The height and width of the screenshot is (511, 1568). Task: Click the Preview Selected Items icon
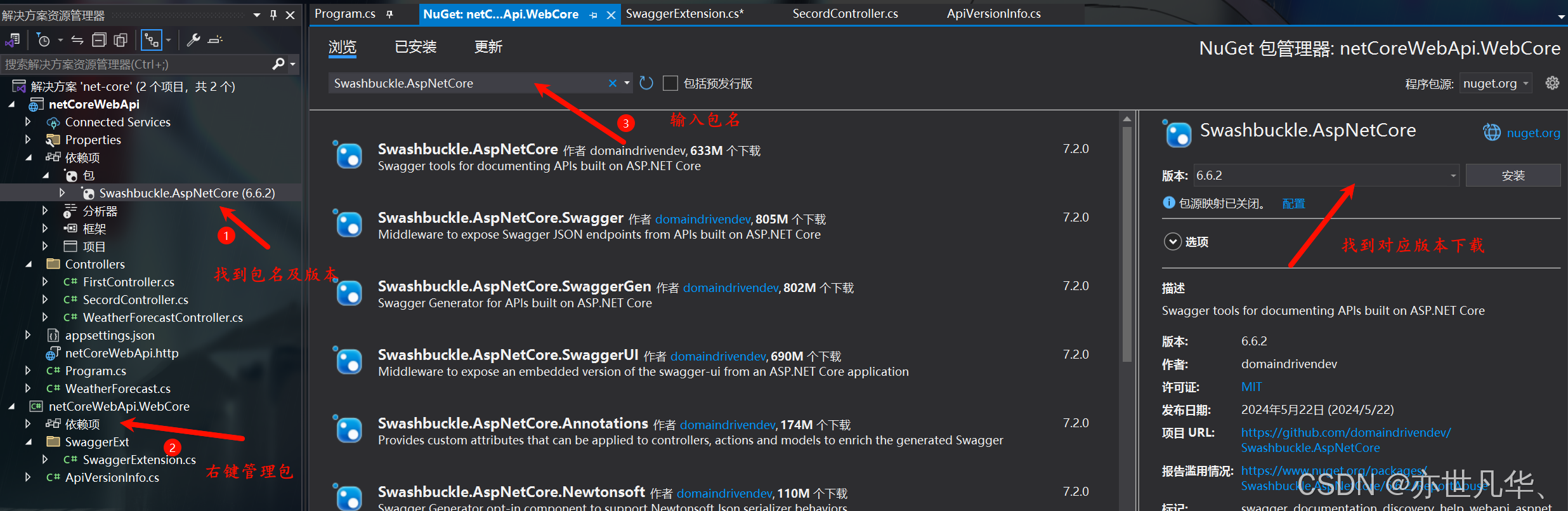[216, 40]
